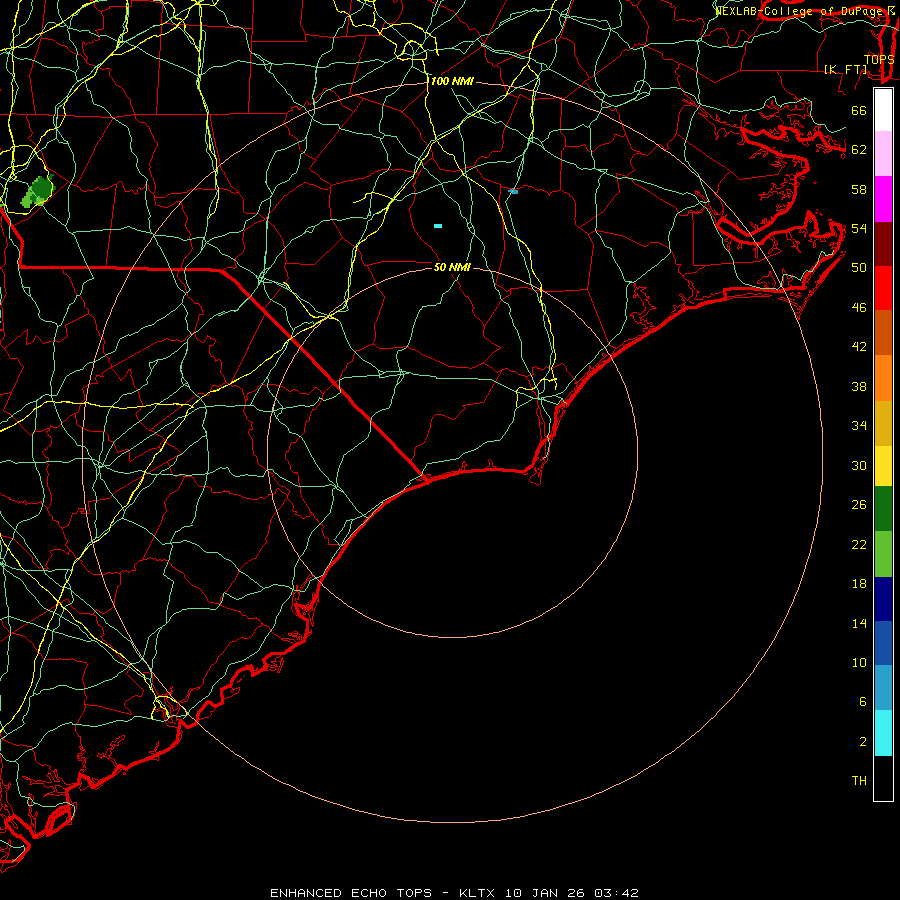Click the small blue echo pixel northeast

tap(513, 192)
